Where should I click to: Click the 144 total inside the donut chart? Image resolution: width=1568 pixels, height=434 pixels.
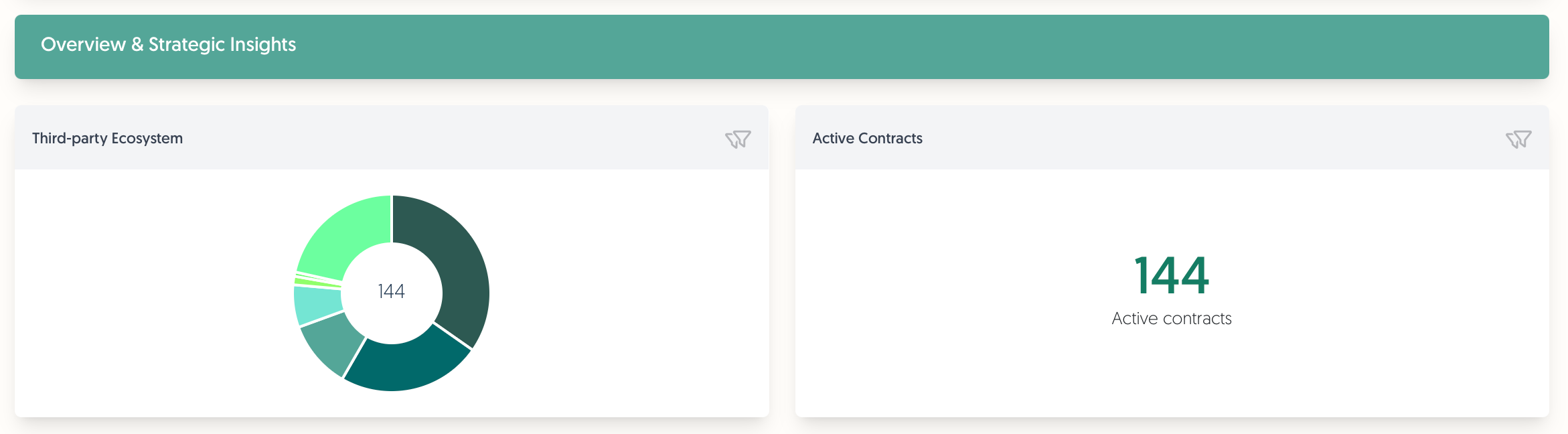391,291
